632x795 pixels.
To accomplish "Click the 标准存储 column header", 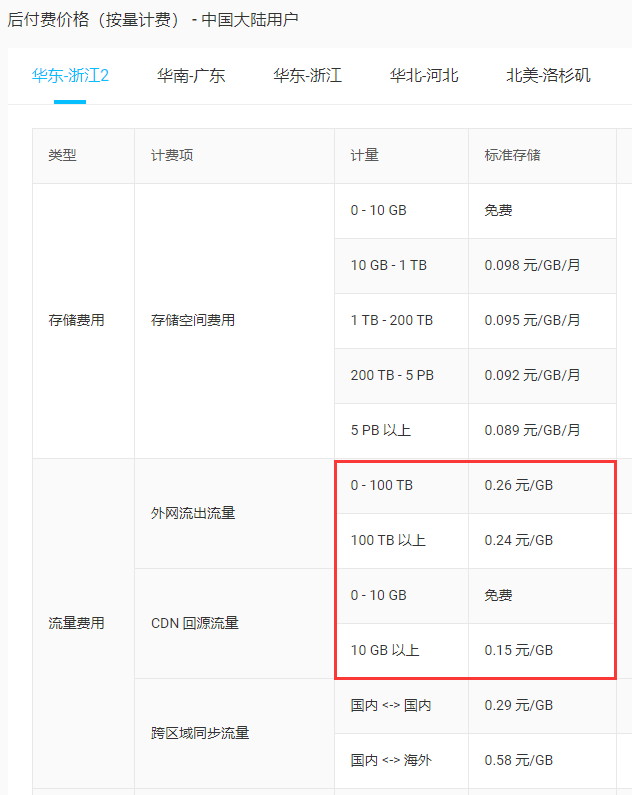I will click(513, 156).
